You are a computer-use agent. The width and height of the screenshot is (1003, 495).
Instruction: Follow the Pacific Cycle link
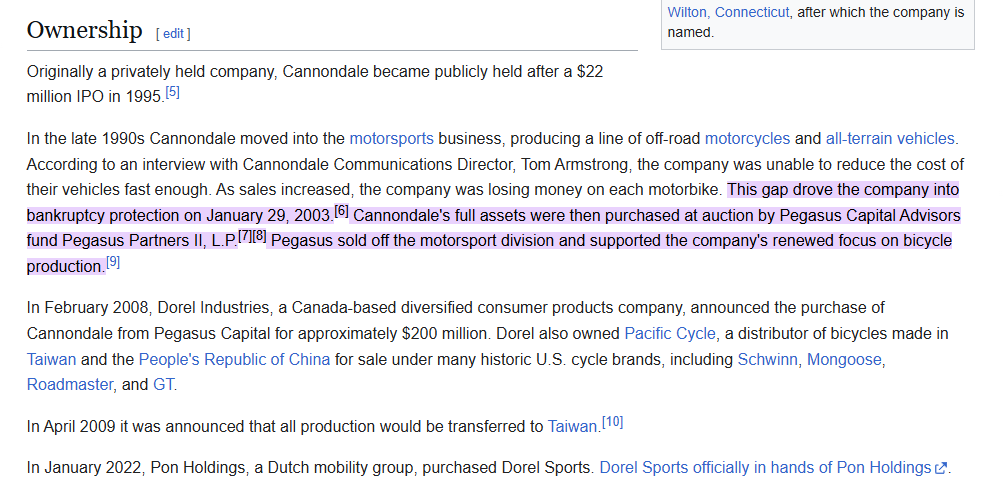pyautogui.click(x=670, y=334)
